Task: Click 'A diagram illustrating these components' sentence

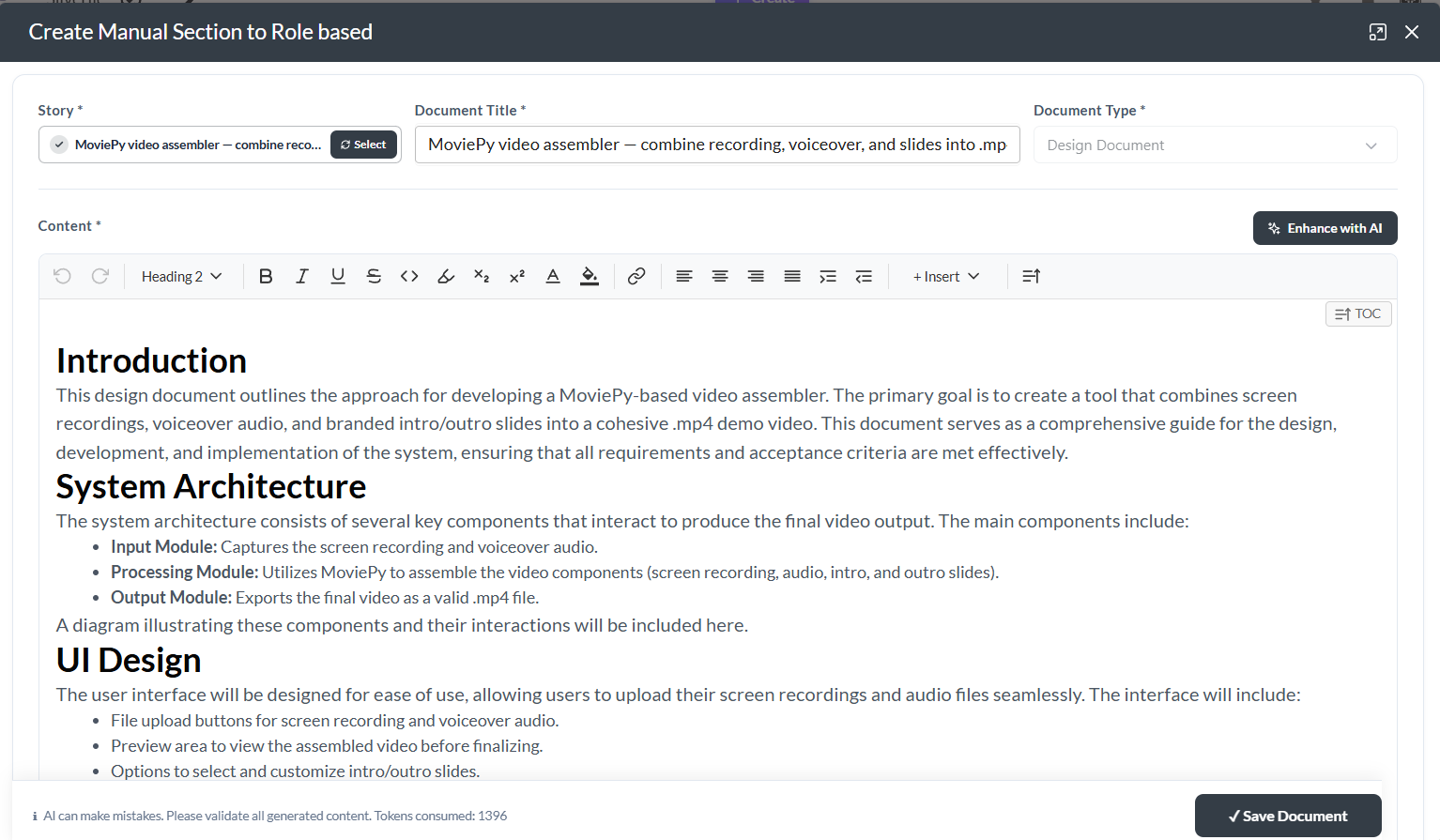Action: [402, 625]
